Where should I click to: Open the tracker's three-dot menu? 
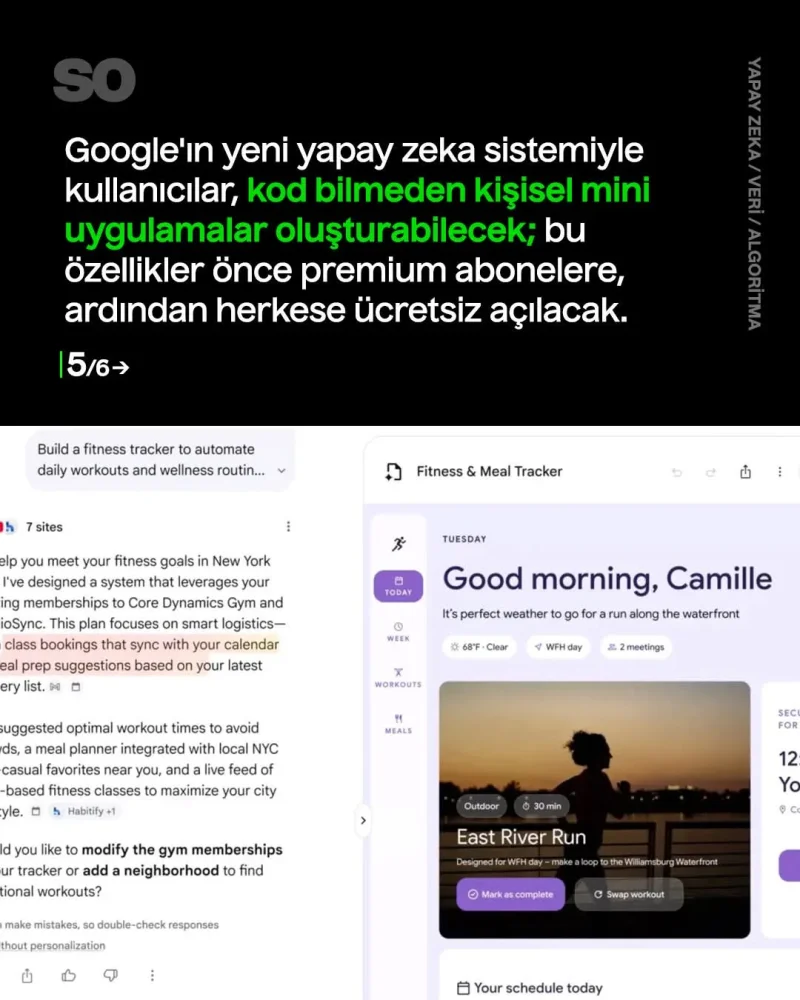pyautogui.click(x=780, y=472)
